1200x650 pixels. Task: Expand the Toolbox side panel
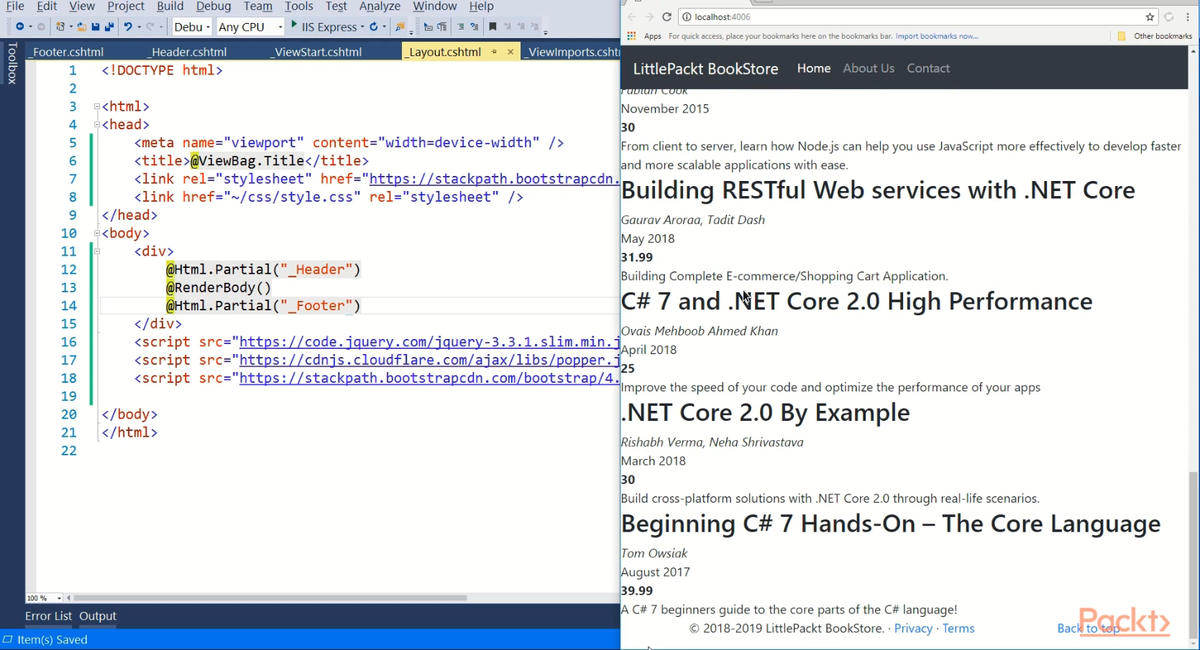tap(11, 63)
